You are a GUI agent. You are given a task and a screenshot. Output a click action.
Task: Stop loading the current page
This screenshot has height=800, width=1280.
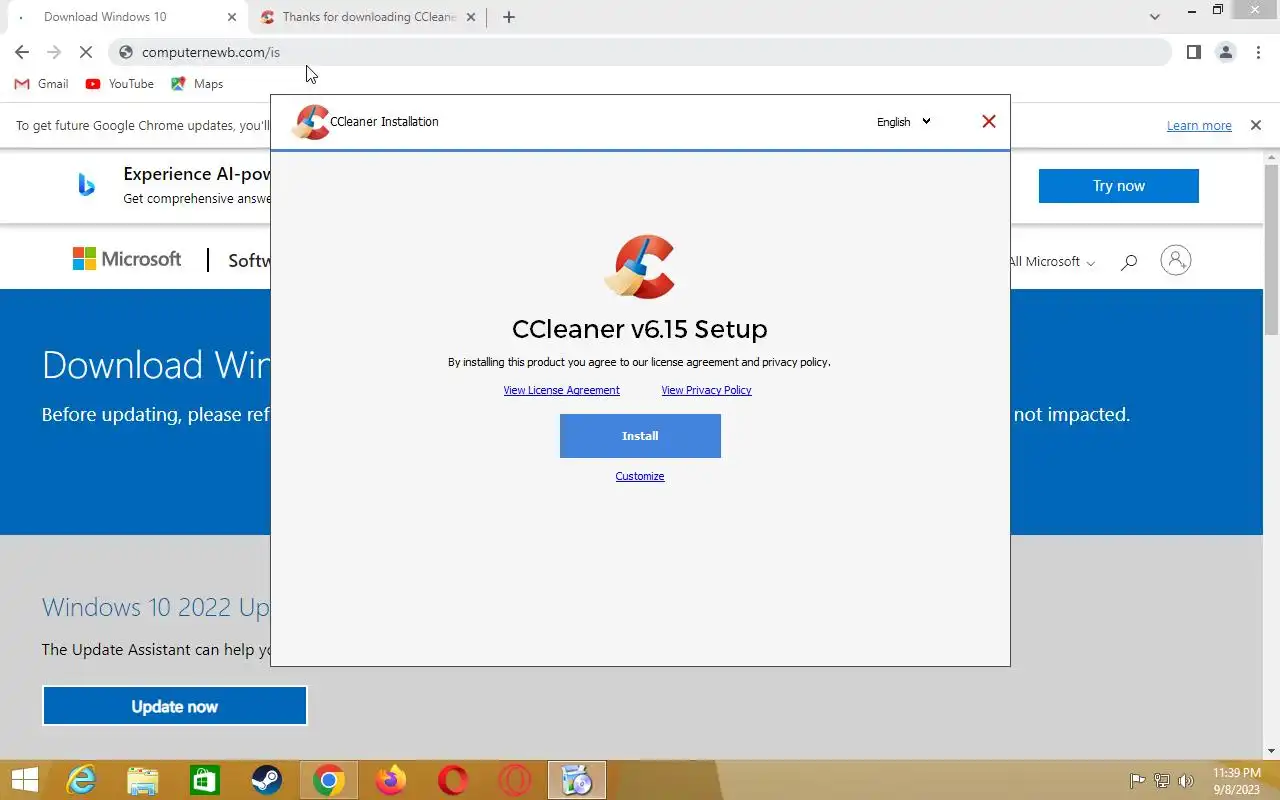[87, 52]
